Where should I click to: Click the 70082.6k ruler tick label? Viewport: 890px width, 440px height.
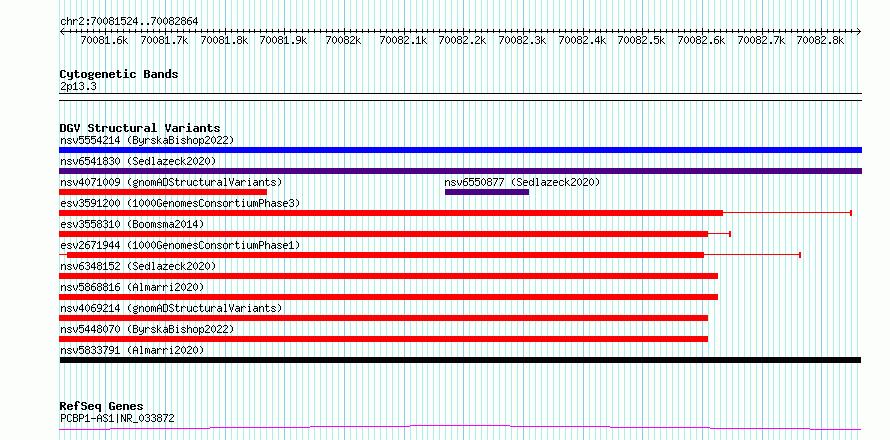coord(701,40)
